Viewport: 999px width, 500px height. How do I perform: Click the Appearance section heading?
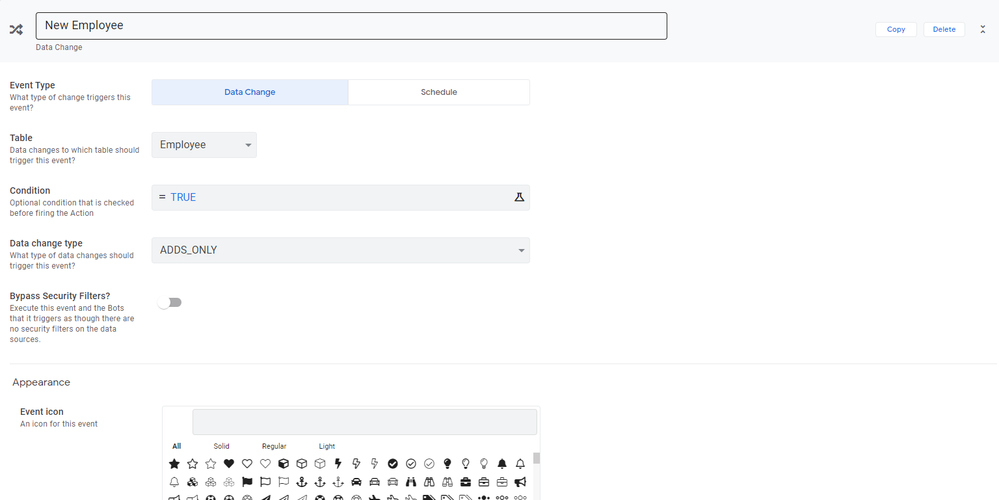(x=41, y=382)
